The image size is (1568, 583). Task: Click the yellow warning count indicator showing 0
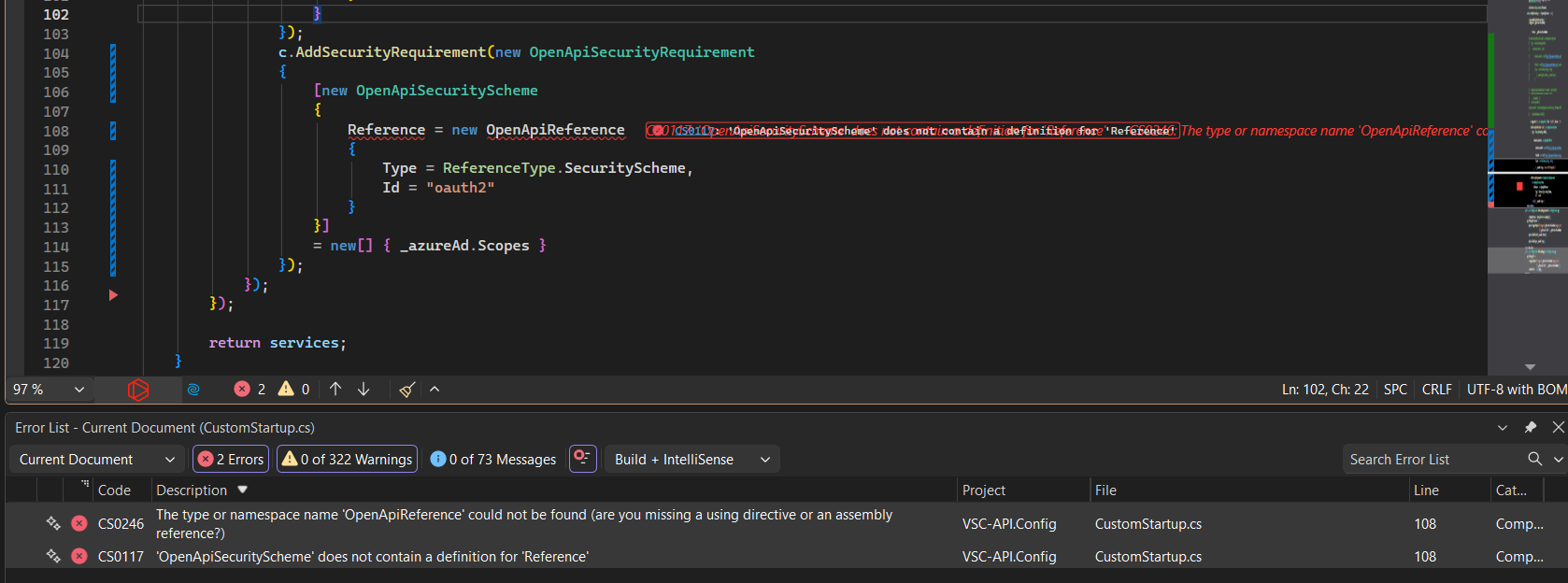293,390
